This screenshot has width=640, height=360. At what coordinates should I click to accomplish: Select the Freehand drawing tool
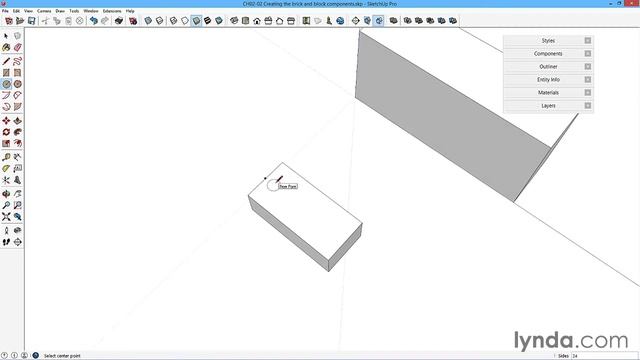(x=18, y=61)
